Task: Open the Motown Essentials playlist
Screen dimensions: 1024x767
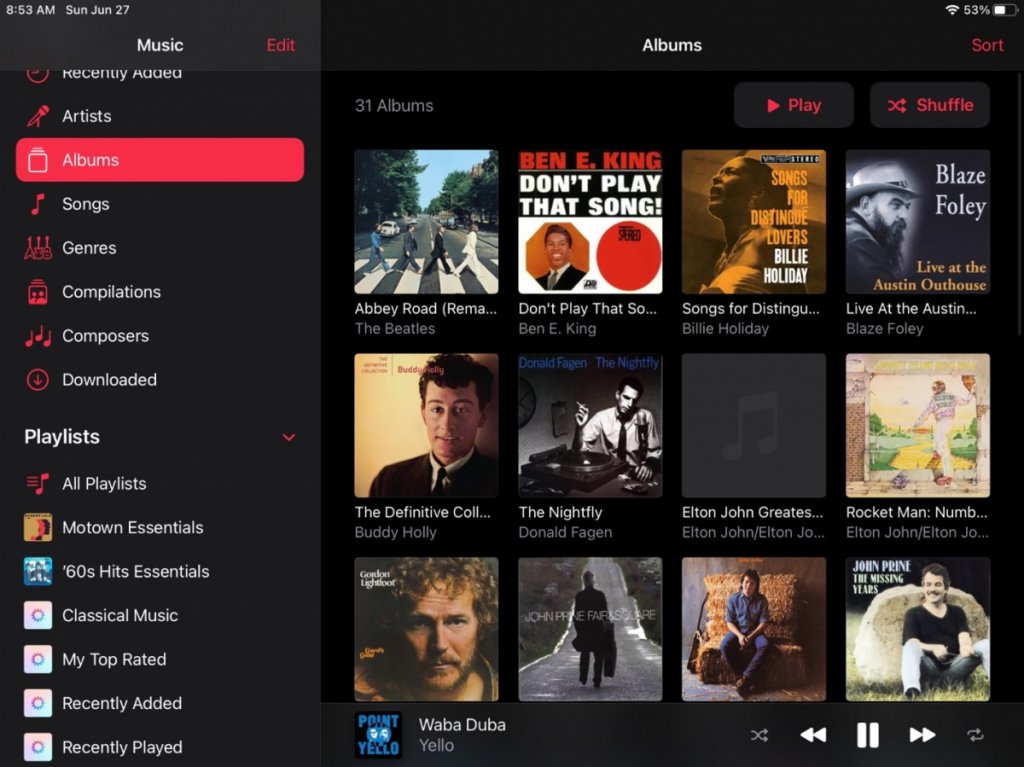Action: (x=160, y=527)
